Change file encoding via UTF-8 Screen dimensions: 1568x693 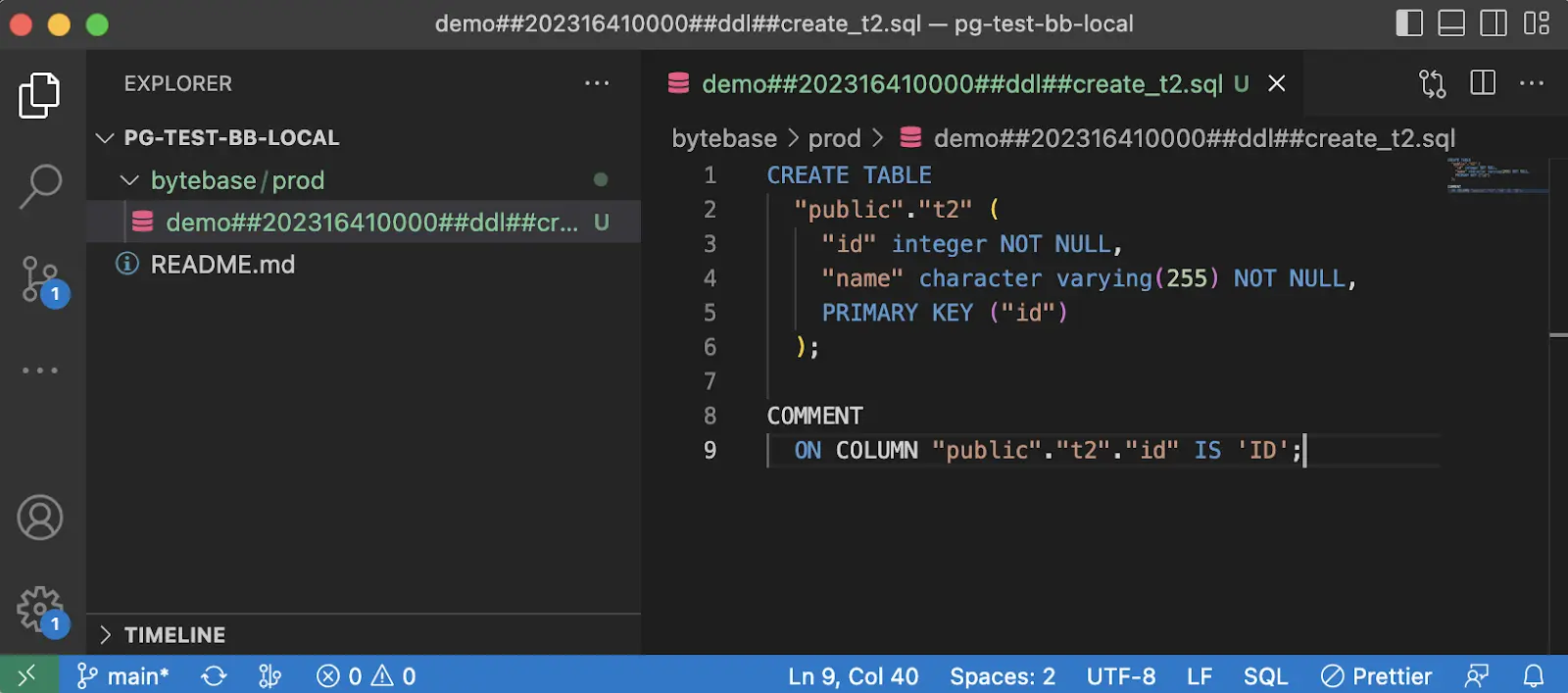point(1121,676)
